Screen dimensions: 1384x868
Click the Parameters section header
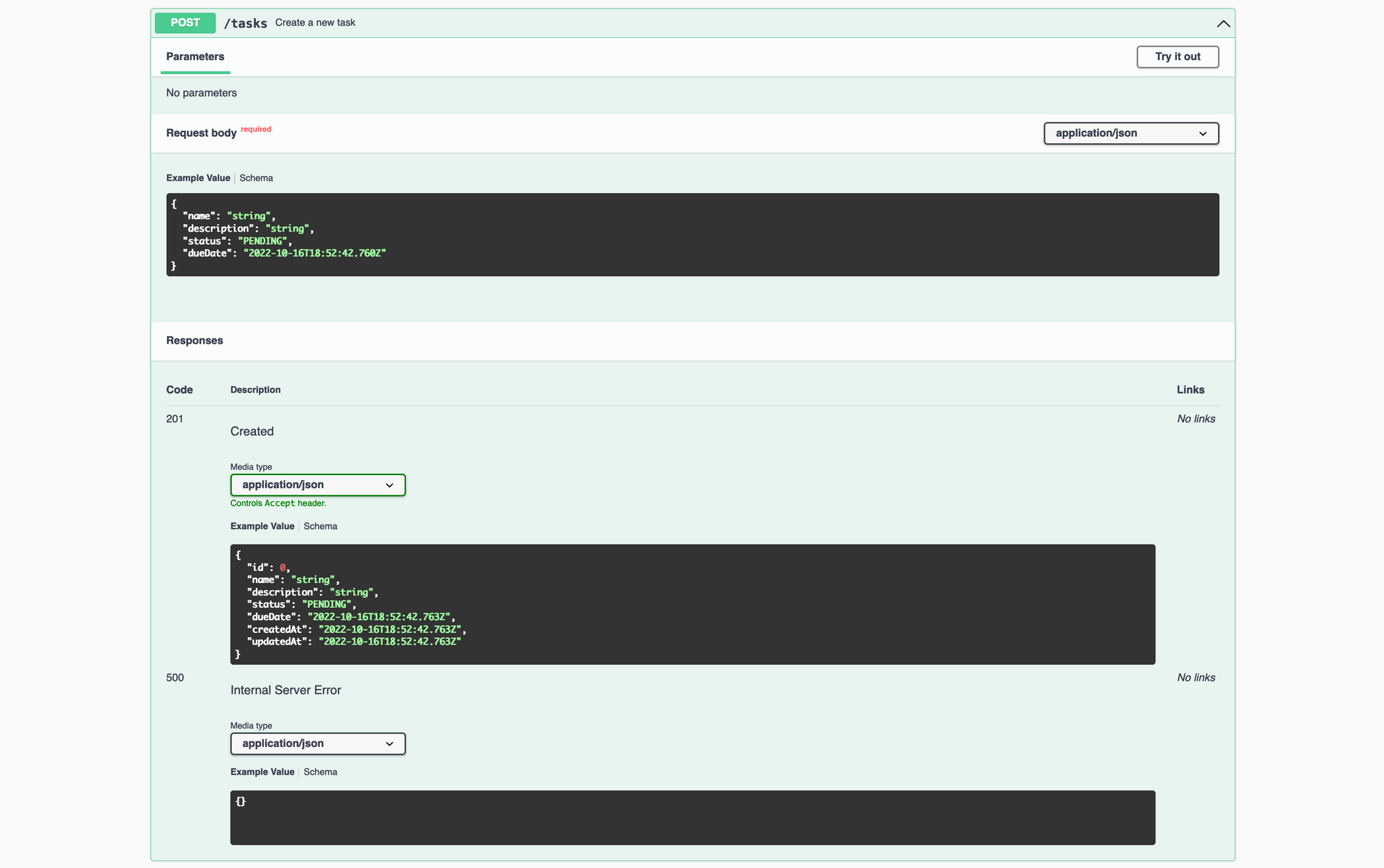click(x=195, y=56)
